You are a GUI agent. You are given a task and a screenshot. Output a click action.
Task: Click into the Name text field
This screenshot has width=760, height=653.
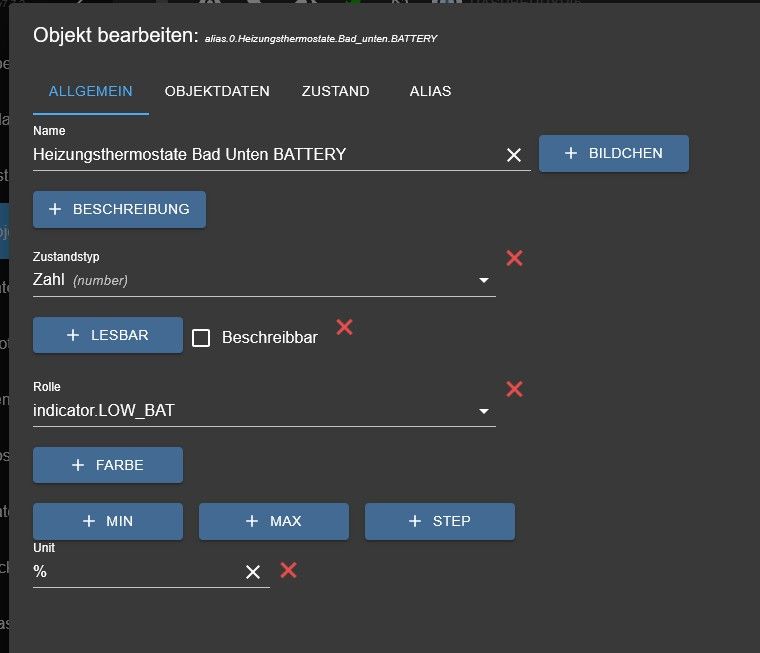tap(267, 155)
